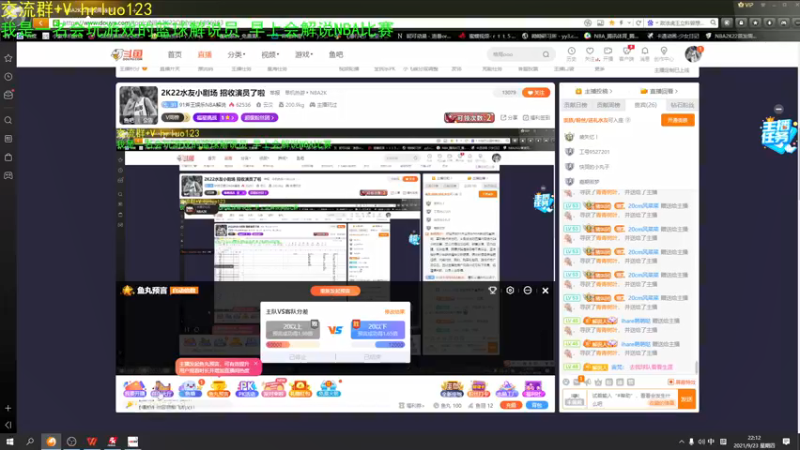Open the Douyu logo homepage link
This screenshot has width=800, height=450.
point(128,55)
